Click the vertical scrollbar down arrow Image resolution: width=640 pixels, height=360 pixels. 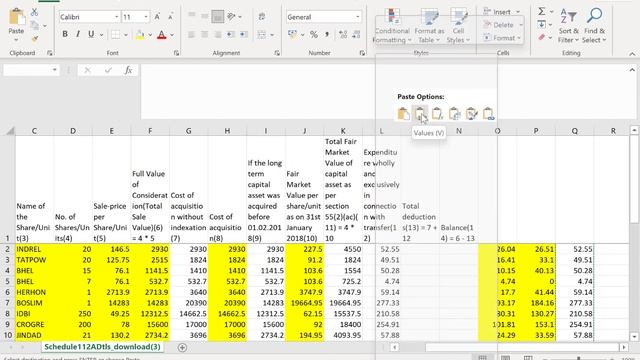[x=634, y=337]
